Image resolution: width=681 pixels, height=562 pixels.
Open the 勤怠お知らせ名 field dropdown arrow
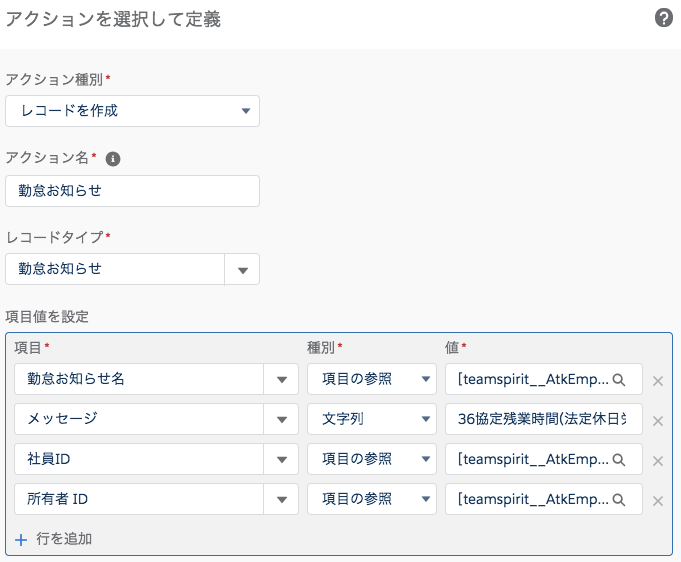point(281,379)
